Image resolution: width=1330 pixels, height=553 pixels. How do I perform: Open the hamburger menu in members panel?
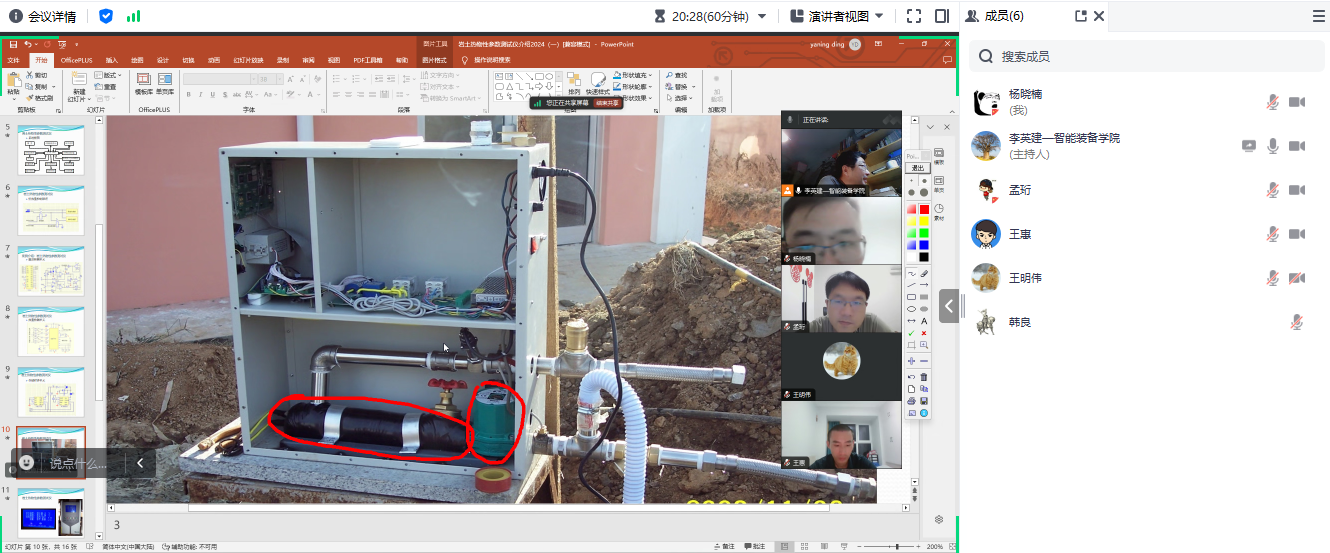pos(1318,16)
